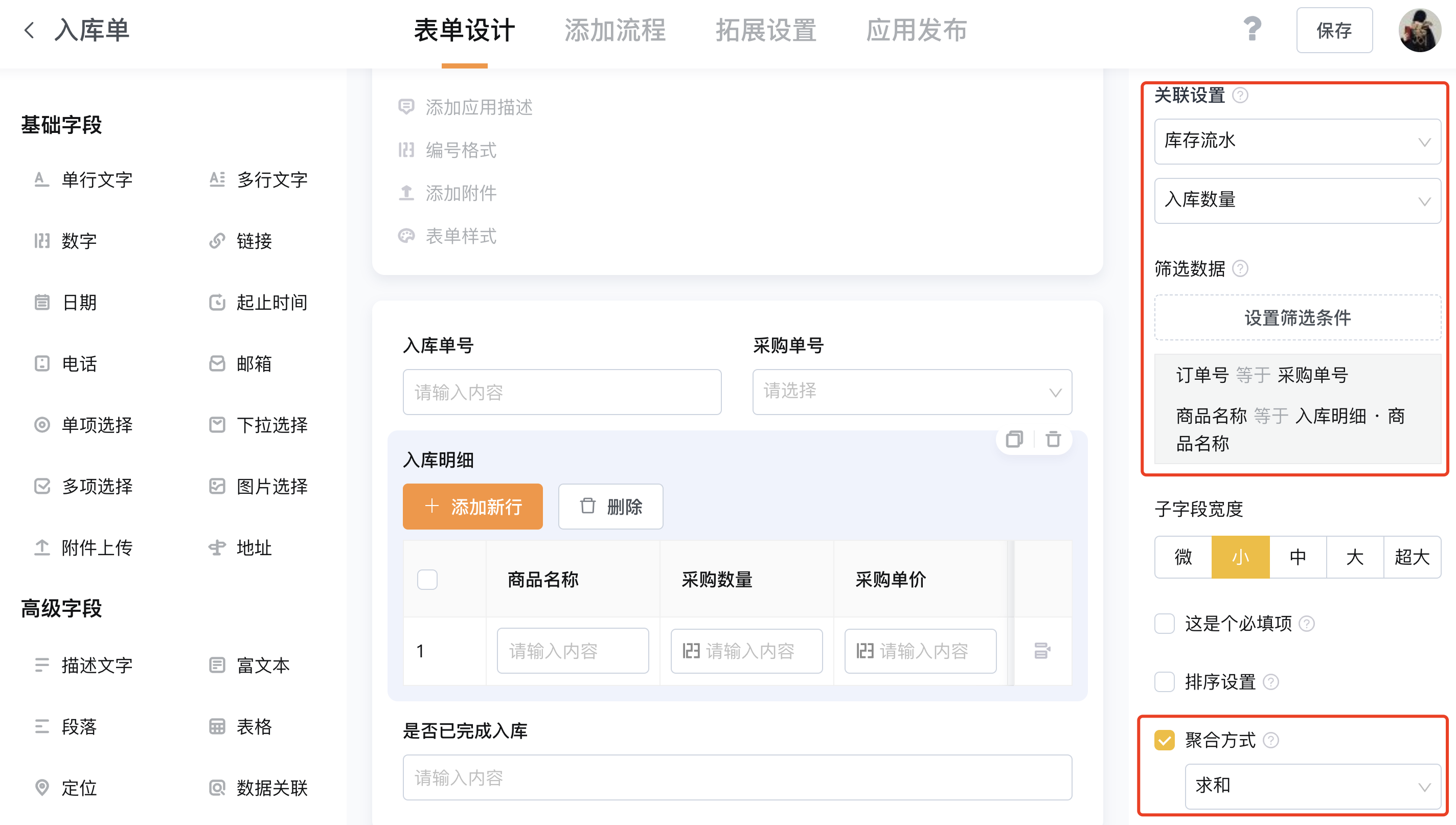Switch to 添加流程 tab
The height and width of the screenshot is (825, 1456).
[615, 30]
